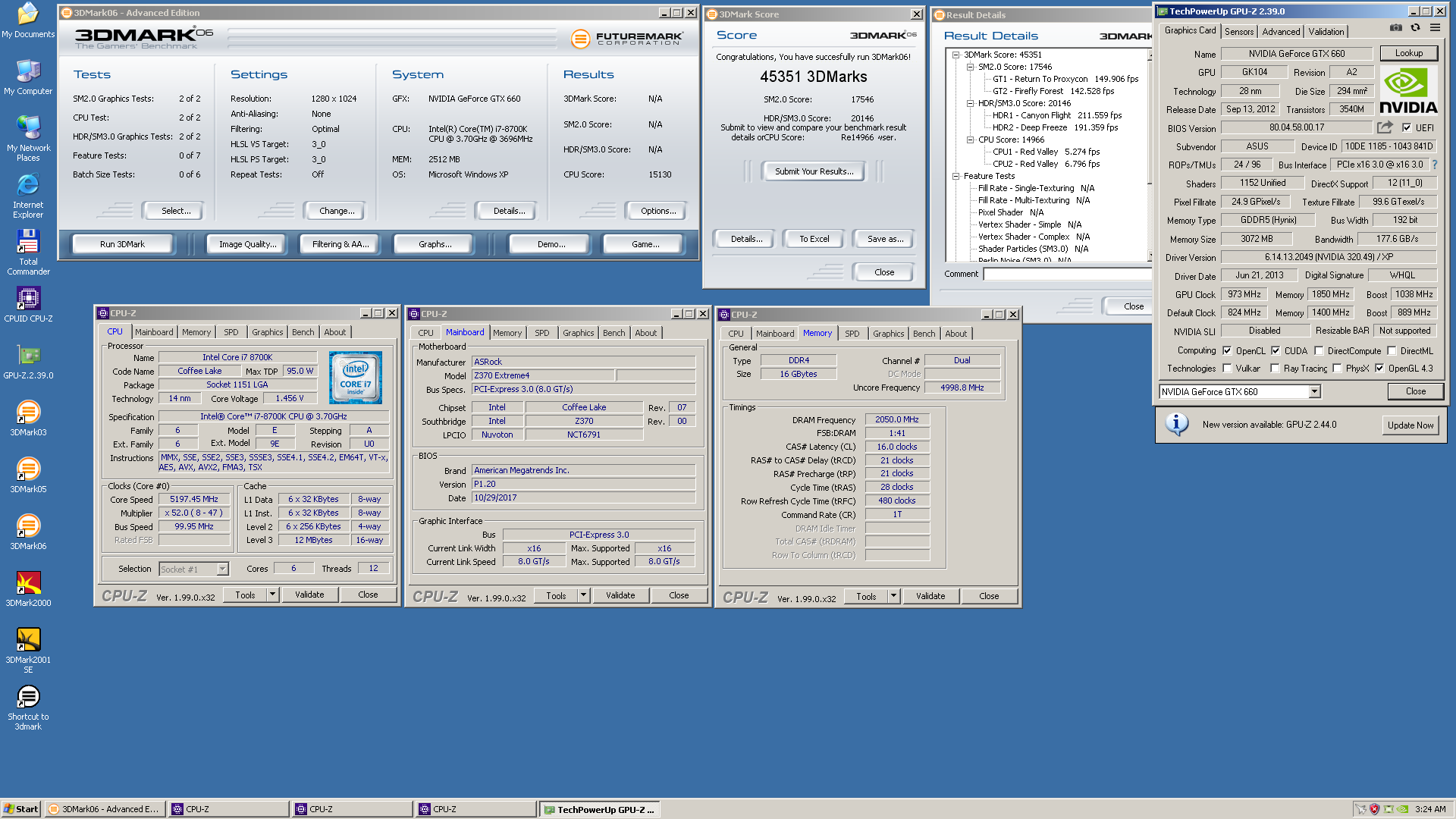Open Shortcut to 3dmark desktop icon

point(28,708)
